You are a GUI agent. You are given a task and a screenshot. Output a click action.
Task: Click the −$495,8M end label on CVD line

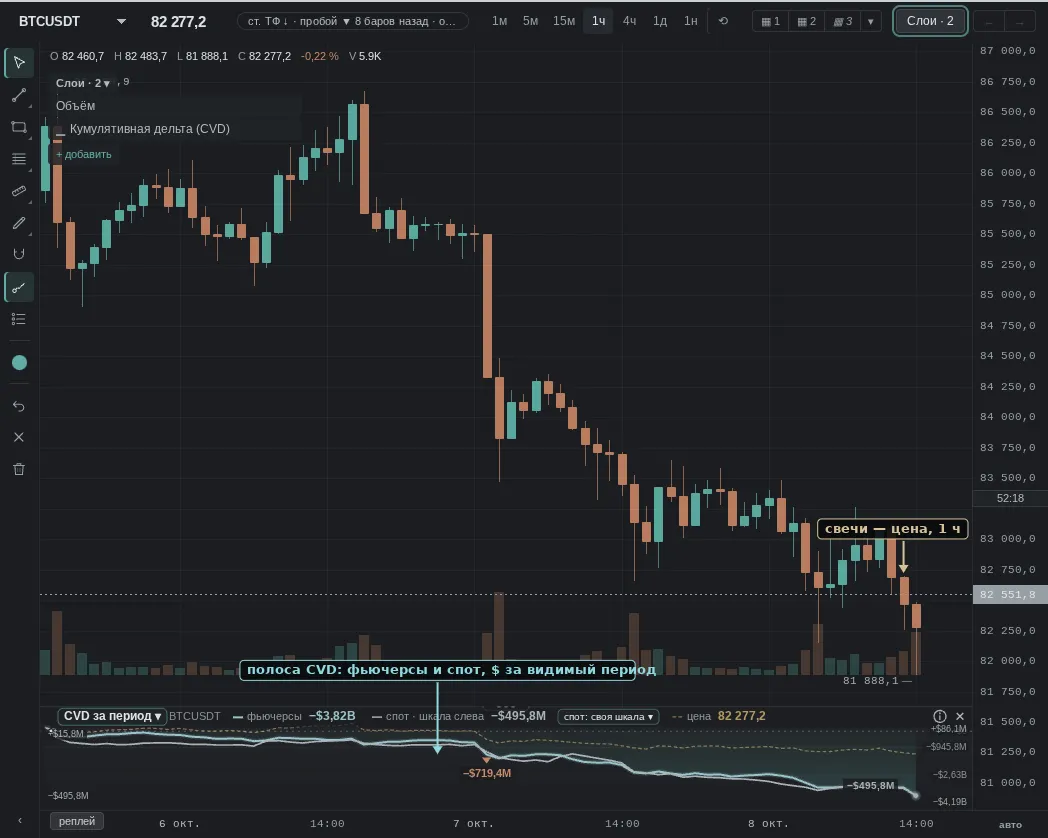(870, 785)
